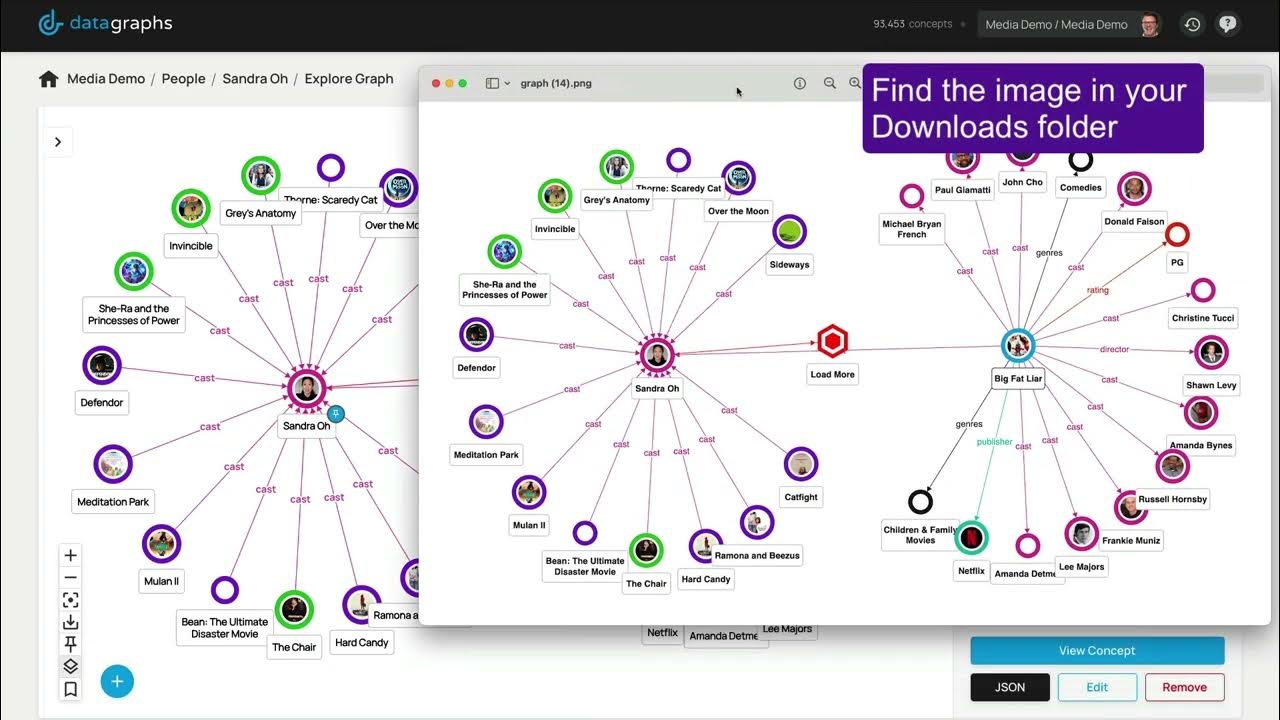Click the bookmark tool in graph toolbar
The image size is (1280, 720).
pos(70,689)
